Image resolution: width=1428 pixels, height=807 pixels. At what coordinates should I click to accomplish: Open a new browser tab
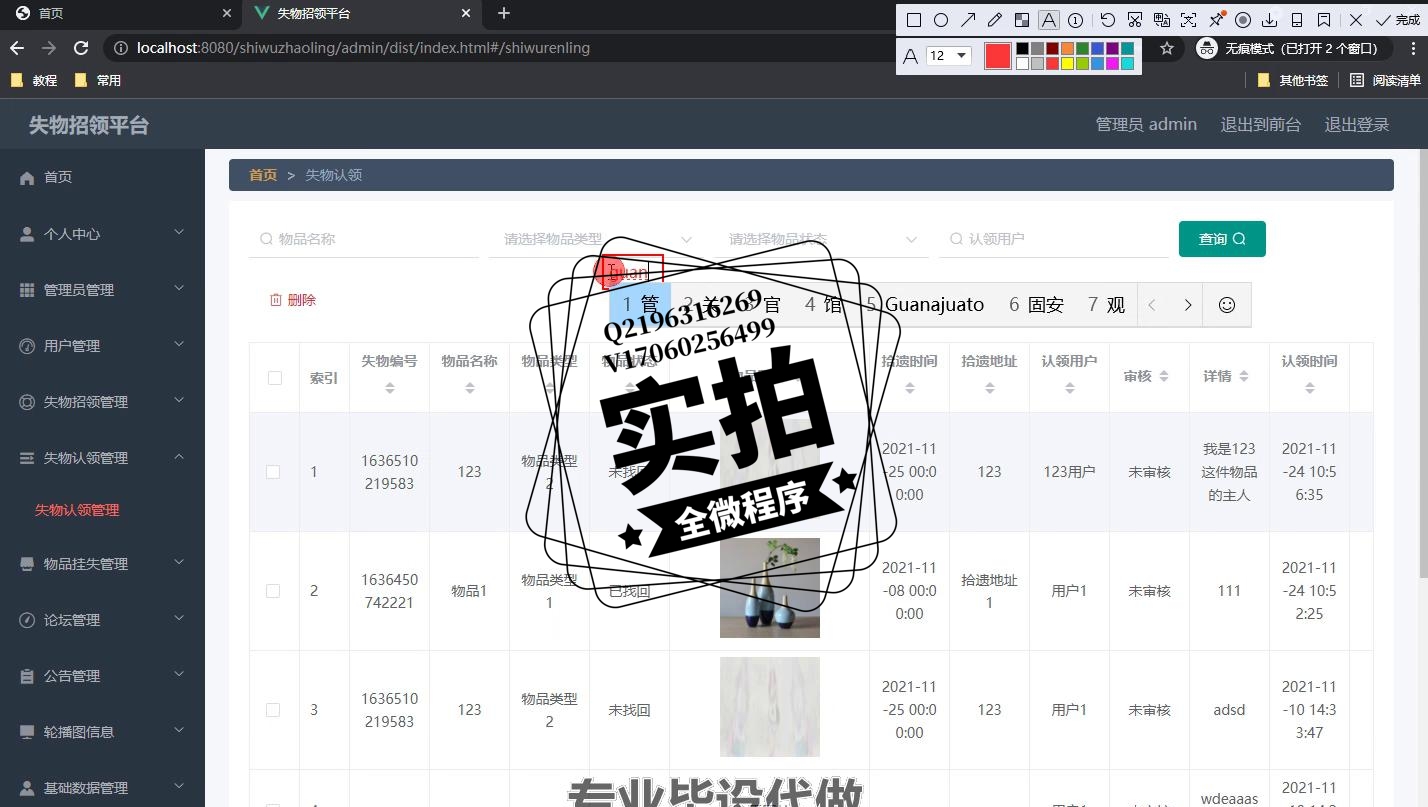coord(504,13)
